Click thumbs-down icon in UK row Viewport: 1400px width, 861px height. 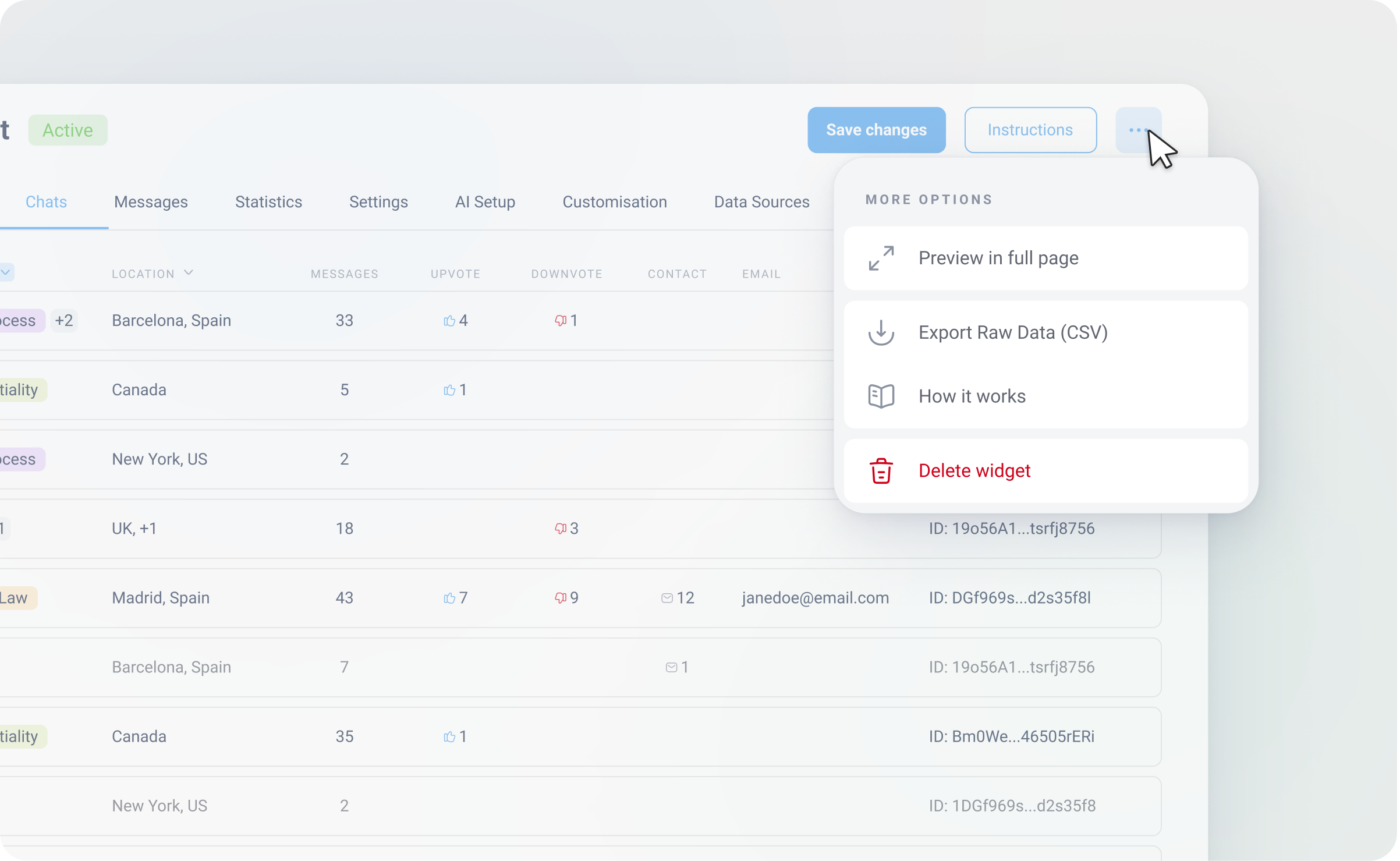point(560,529)
